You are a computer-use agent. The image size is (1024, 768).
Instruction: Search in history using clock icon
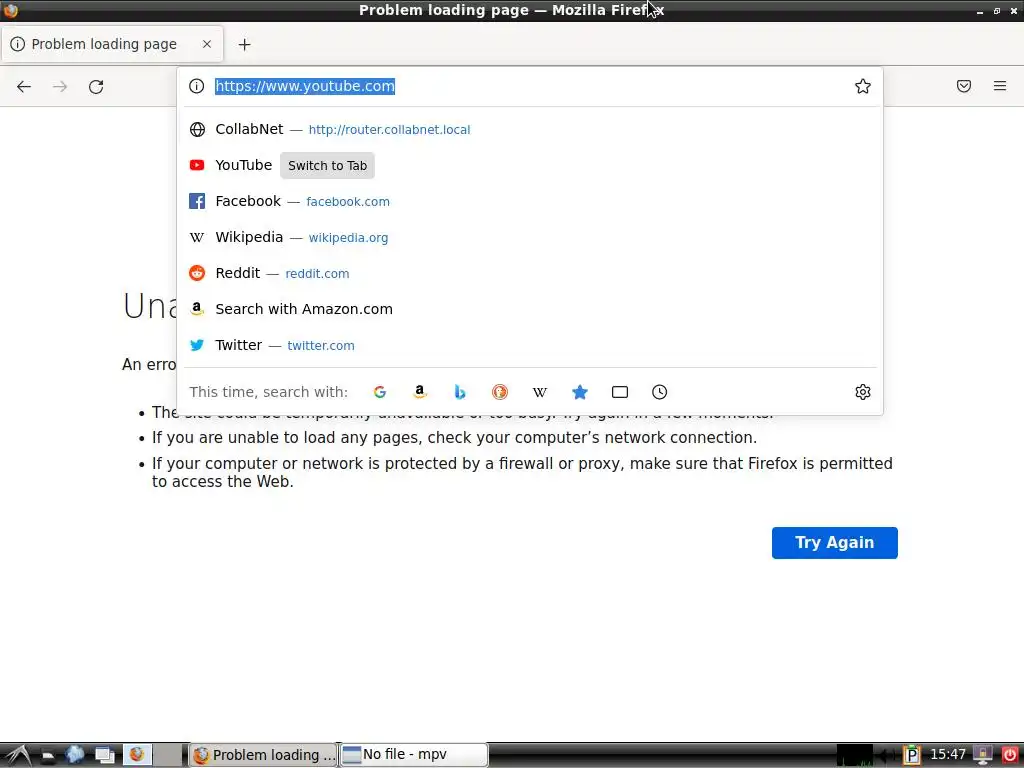[x=660, y=392]
